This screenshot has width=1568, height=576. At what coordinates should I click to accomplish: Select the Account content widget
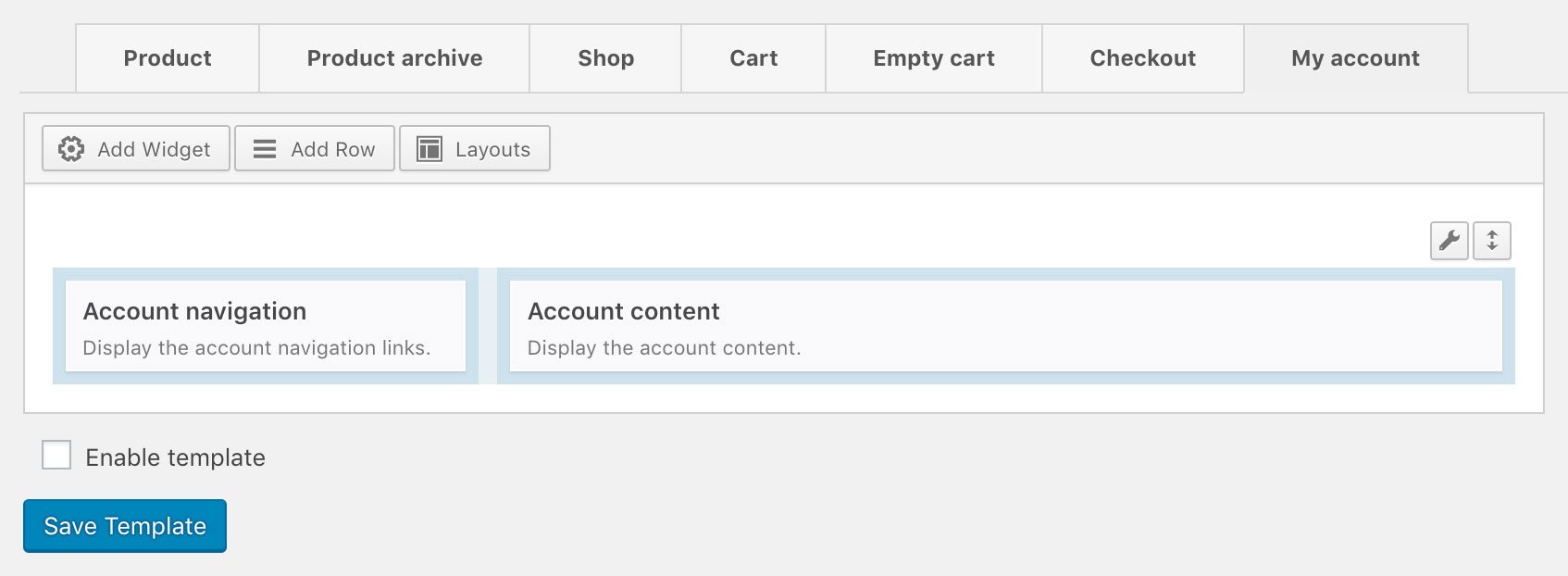(x=1005, y=327)
